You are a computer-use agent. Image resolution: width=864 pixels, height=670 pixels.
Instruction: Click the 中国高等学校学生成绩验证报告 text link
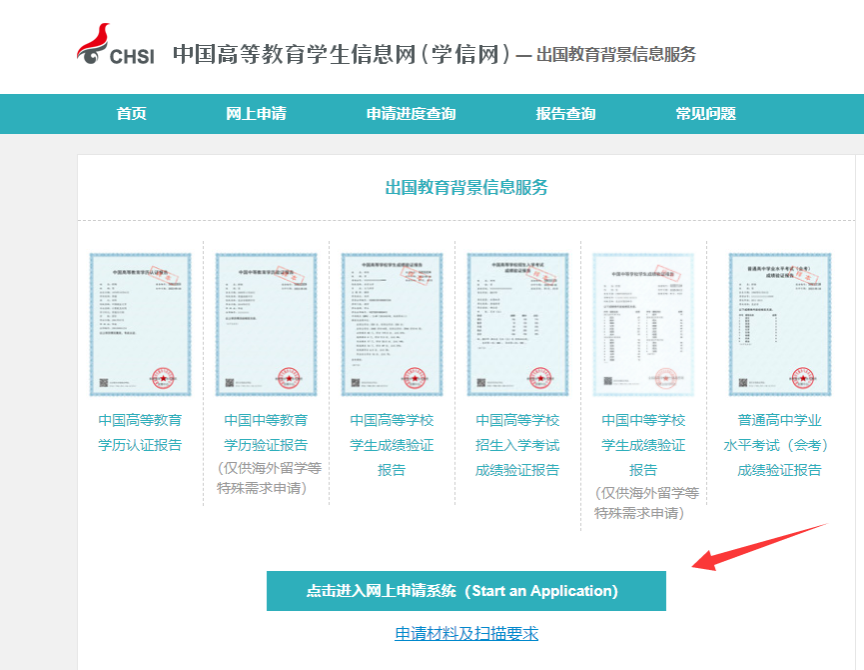(x=392, y=444)
